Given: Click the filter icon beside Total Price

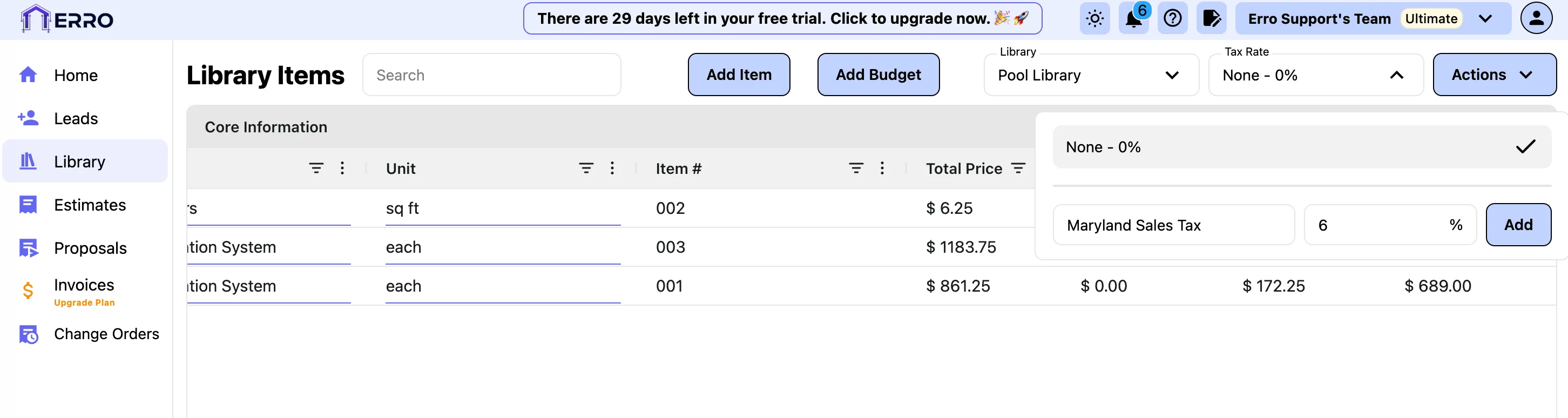Looking at the screenshot, I should (x=1018, y=168).
